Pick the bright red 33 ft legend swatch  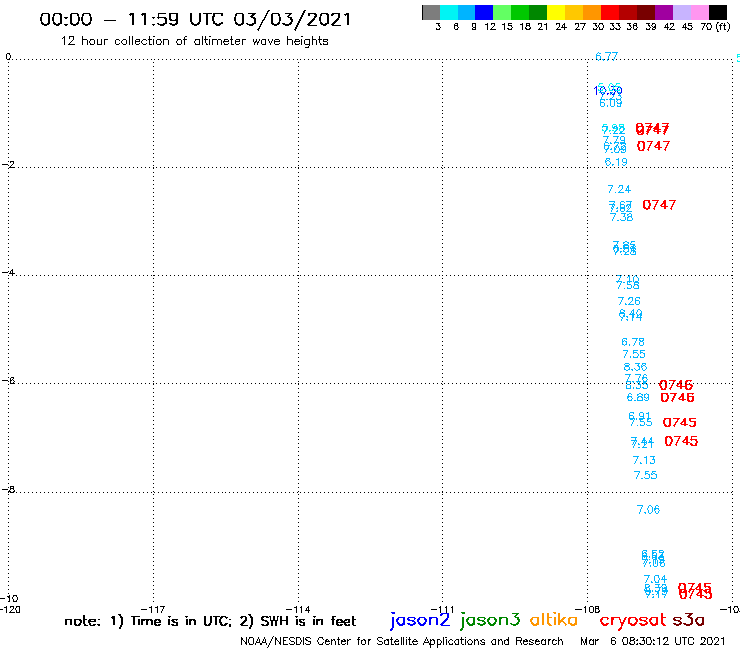[610, 12]
